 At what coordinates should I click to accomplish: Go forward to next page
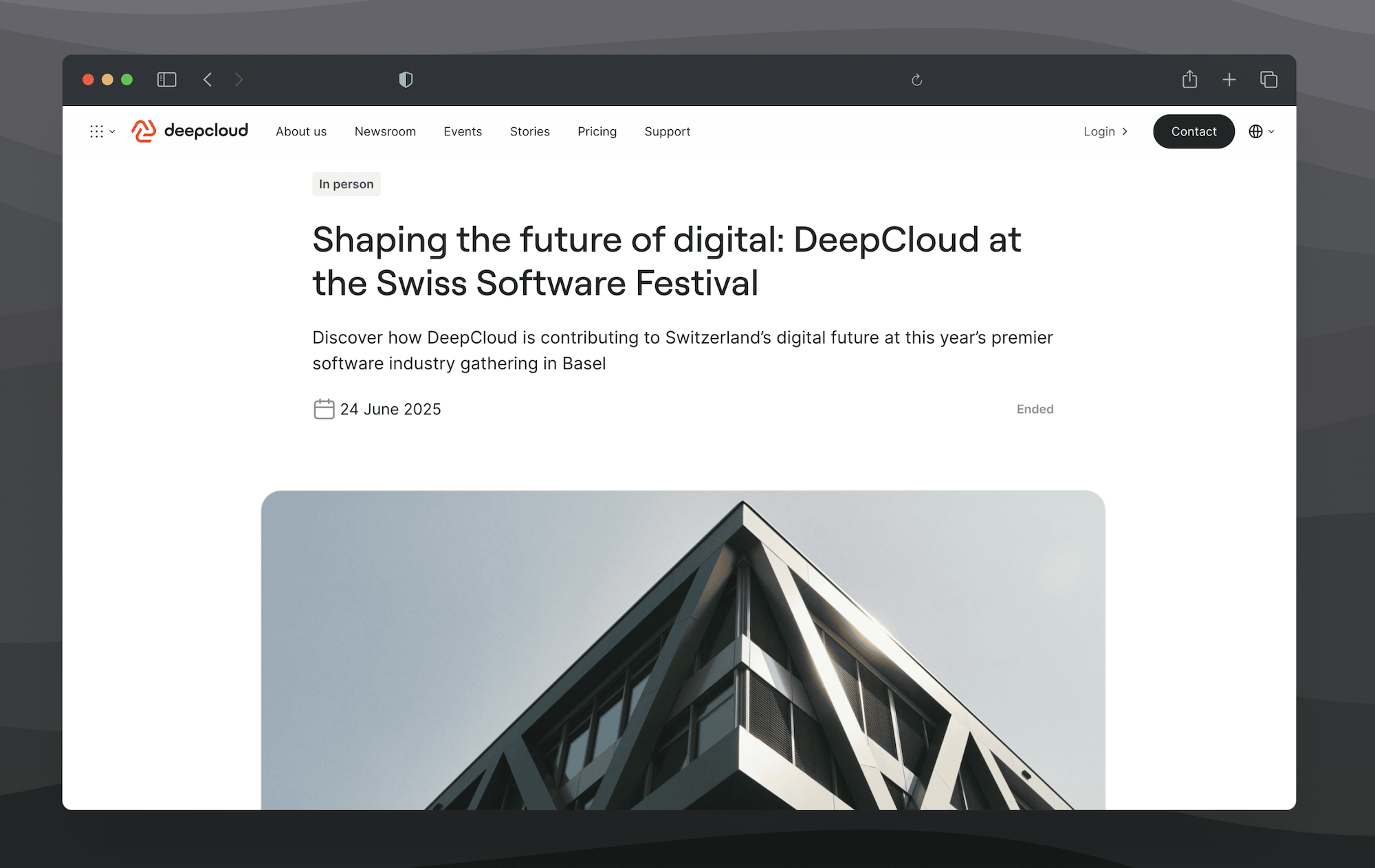click(x=239, y=80)
